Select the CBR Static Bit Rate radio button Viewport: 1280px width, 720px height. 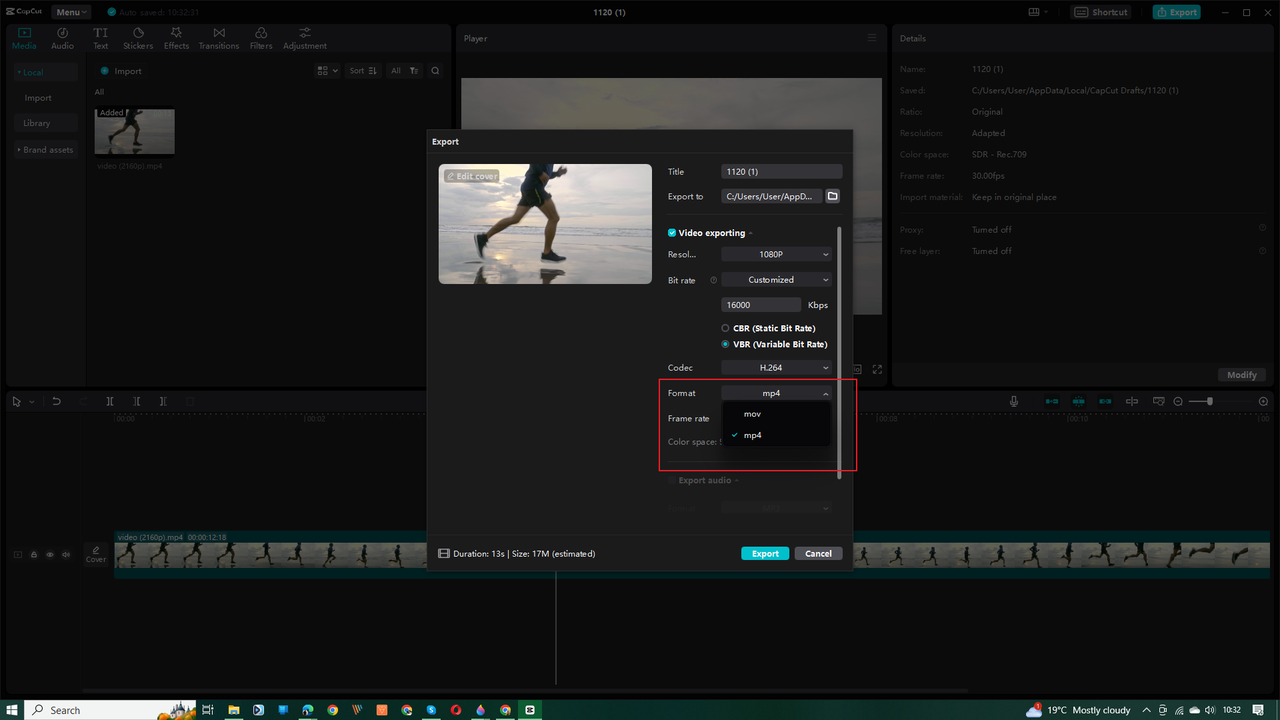click(724, 328)
